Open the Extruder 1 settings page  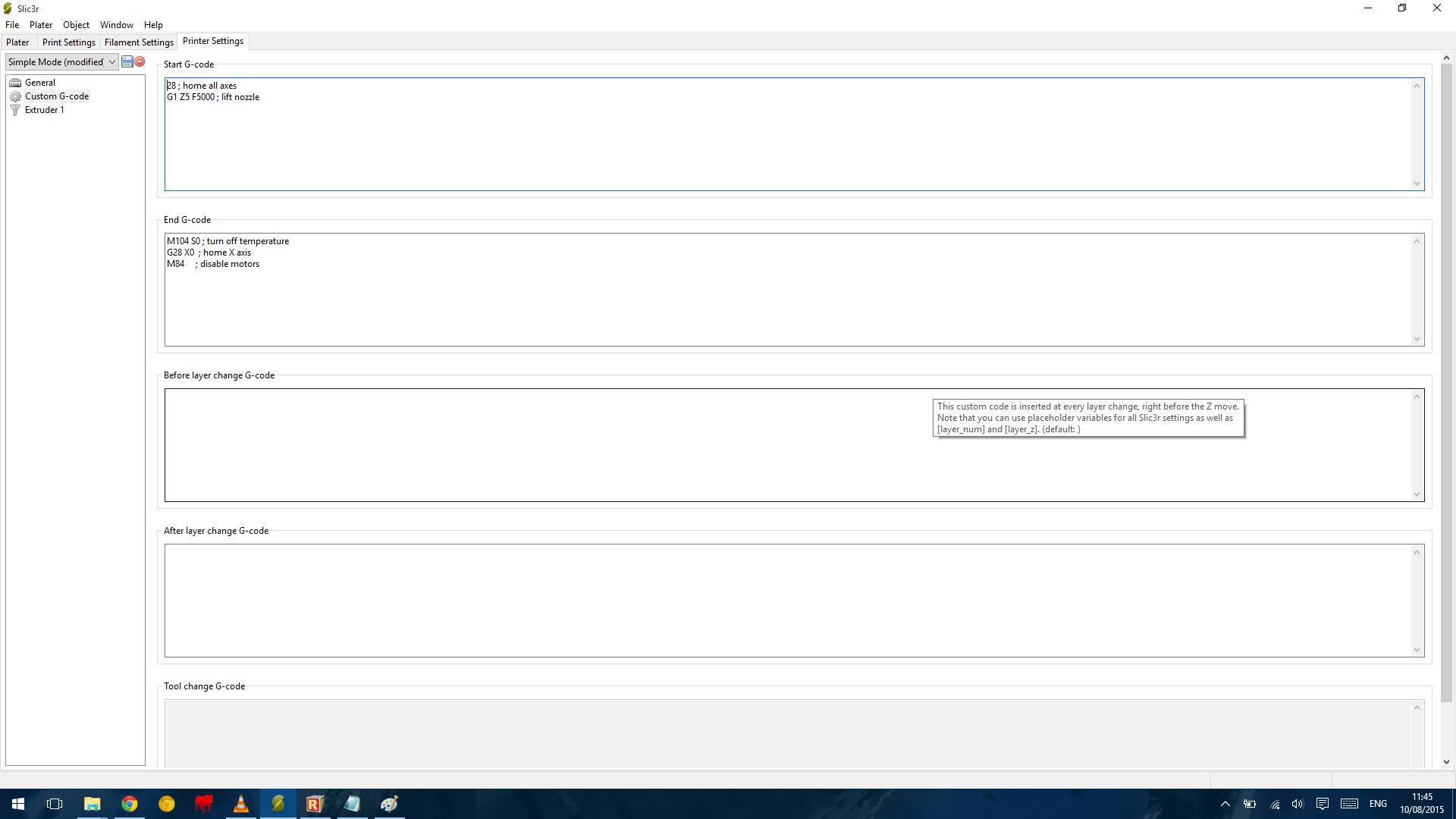[44, 110]
